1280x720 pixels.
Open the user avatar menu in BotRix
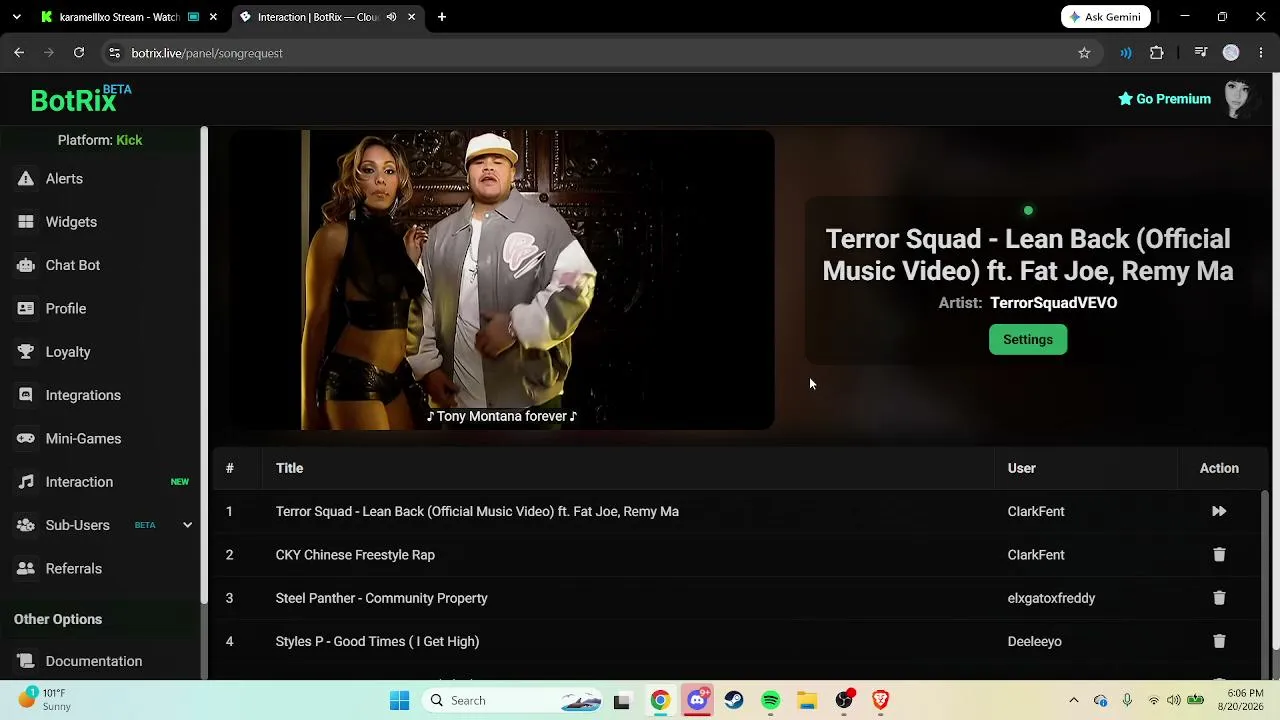[1238, 99]
